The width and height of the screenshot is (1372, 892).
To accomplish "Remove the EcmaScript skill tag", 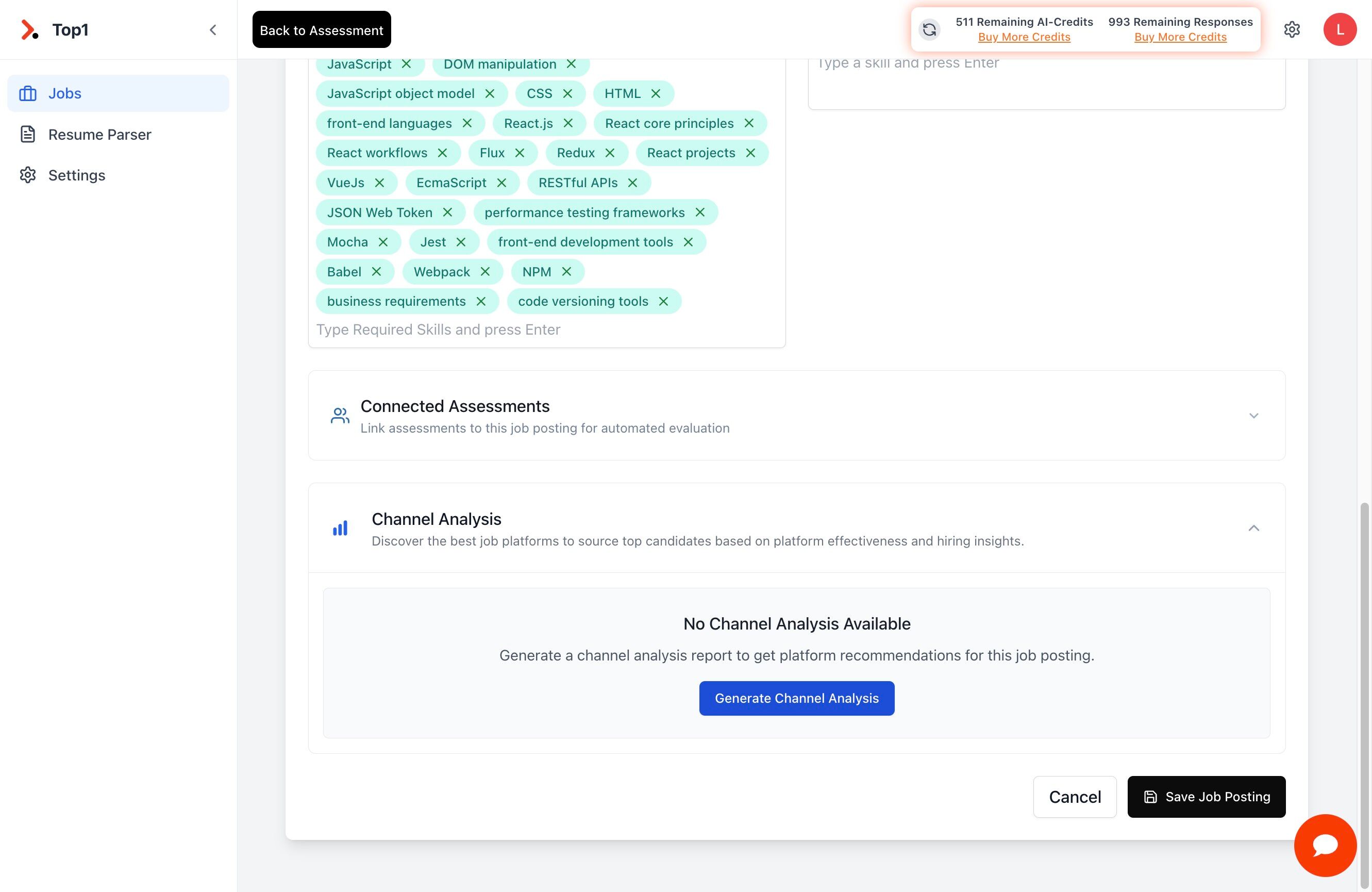I will [x=502, y=183].
